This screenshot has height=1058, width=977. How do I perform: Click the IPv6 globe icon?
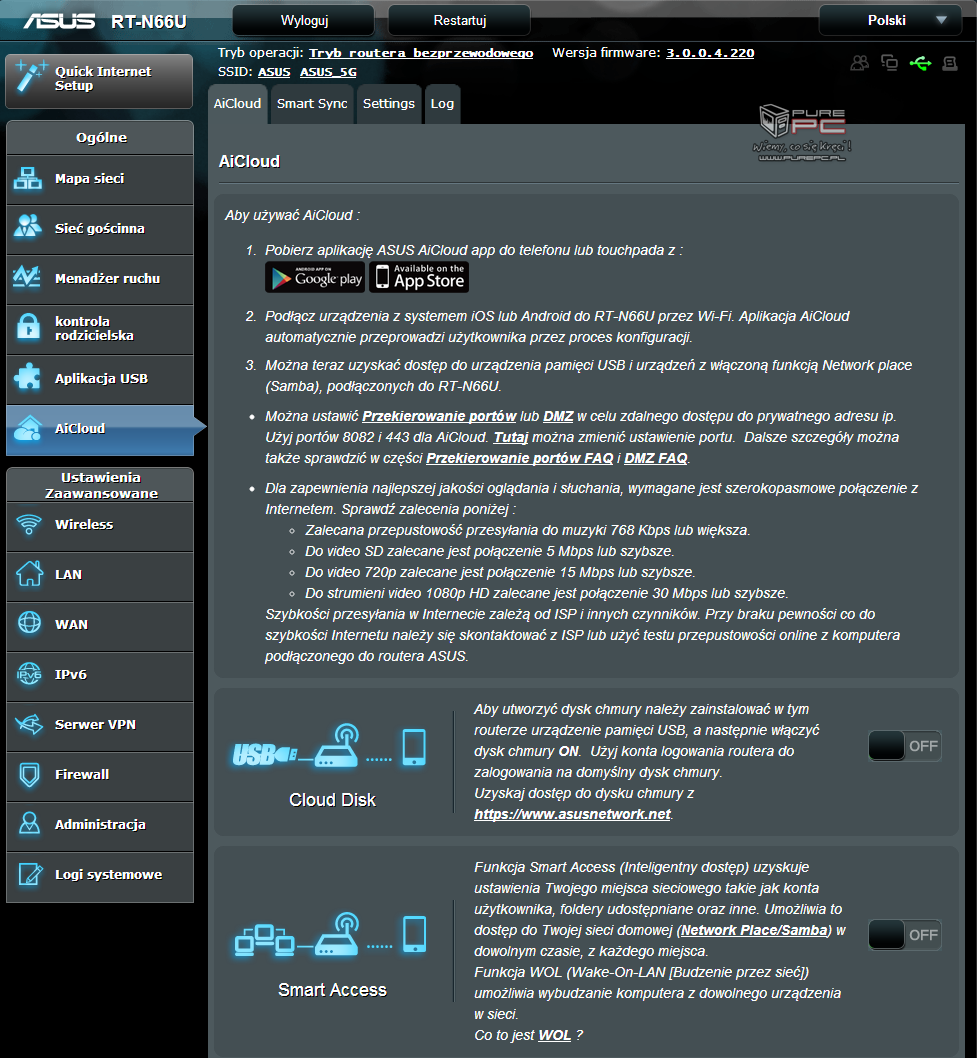tap(29, 673)
